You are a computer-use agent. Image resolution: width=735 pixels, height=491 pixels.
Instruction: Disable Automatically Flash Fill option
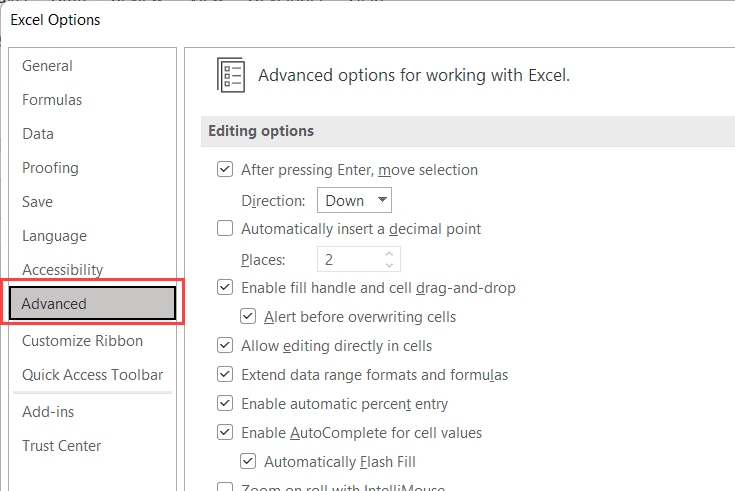248,462
